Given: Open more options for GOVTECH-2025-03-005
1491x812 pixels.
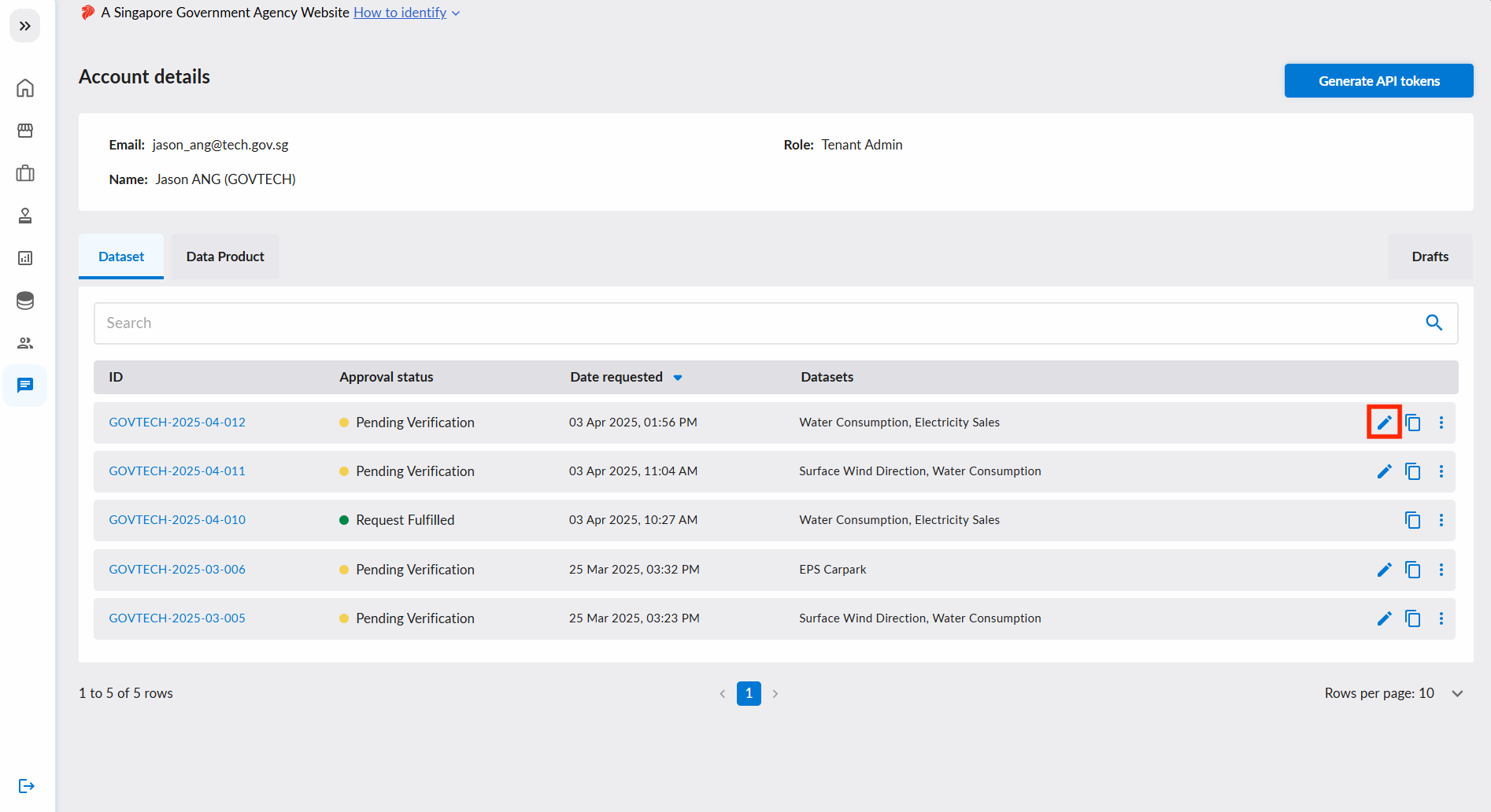Looking at the screenshot, I should (1441, 618).
